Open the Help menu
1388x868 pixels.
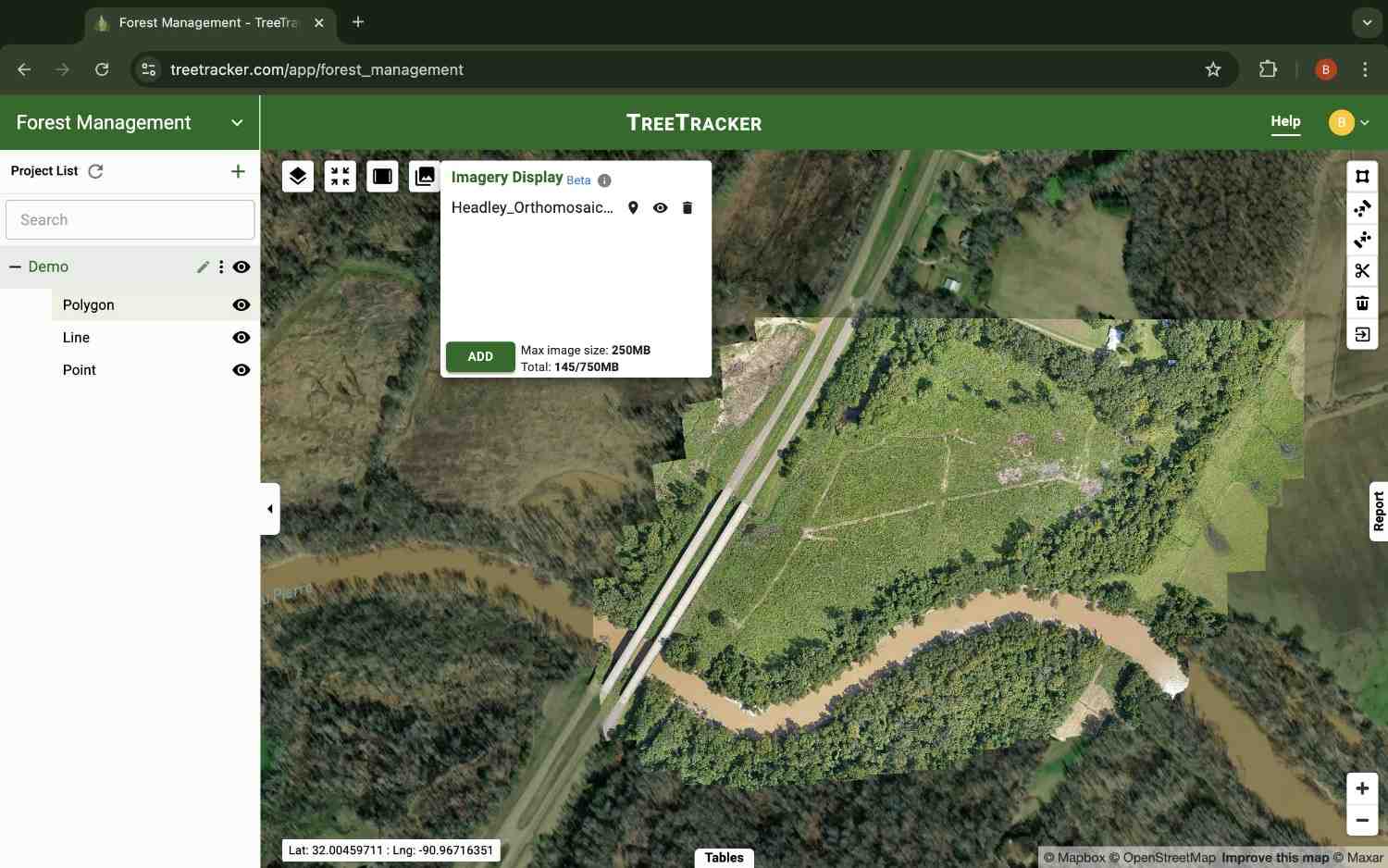1285,121
